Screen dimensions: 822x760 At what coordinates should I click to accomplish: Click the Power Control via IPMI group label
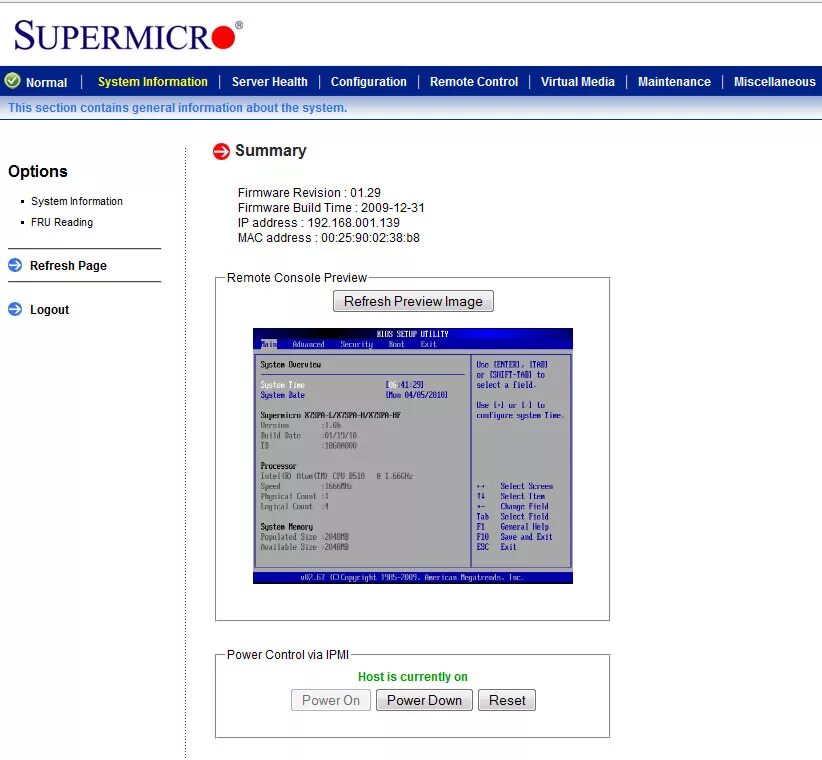(x=288, y=655)
